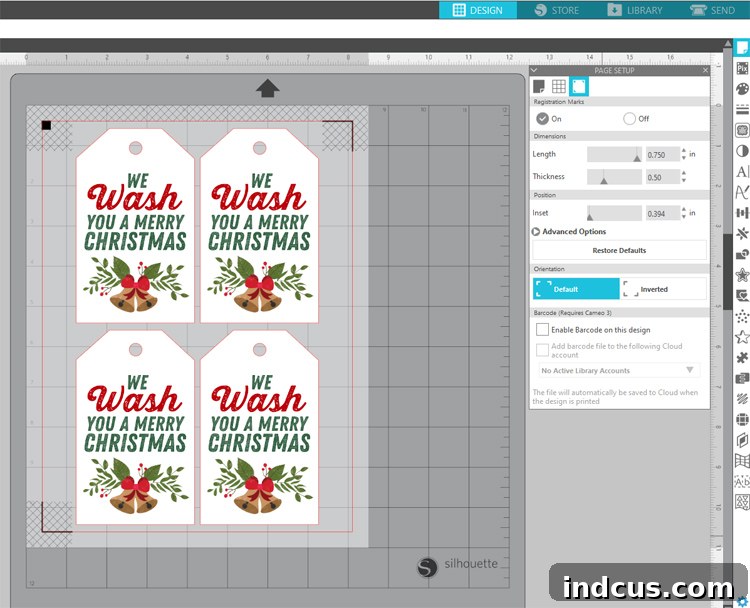Open the Modify shapes panel icon
750x608 pixels.
point(742,254)
